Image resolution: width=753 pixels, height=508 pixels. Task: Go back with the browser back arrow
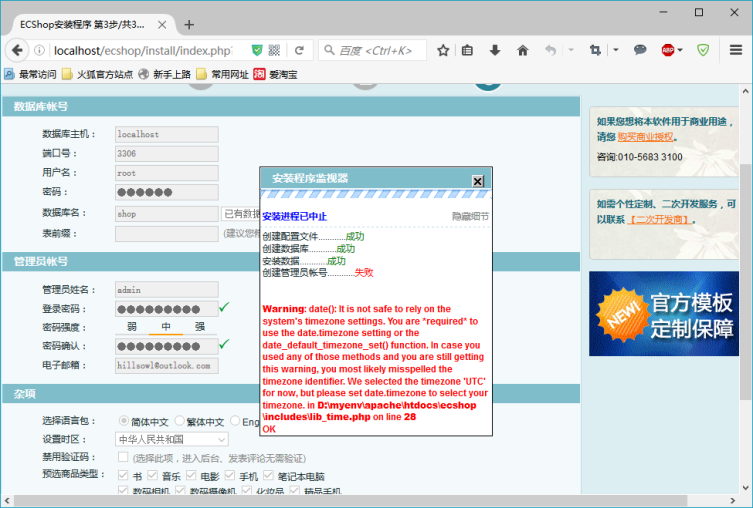coord(17,50)
